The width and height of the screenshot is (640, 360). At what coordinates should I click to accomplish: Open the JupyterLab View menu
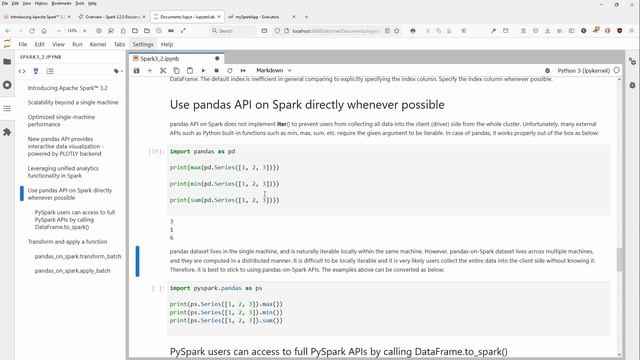coord(58,44)
